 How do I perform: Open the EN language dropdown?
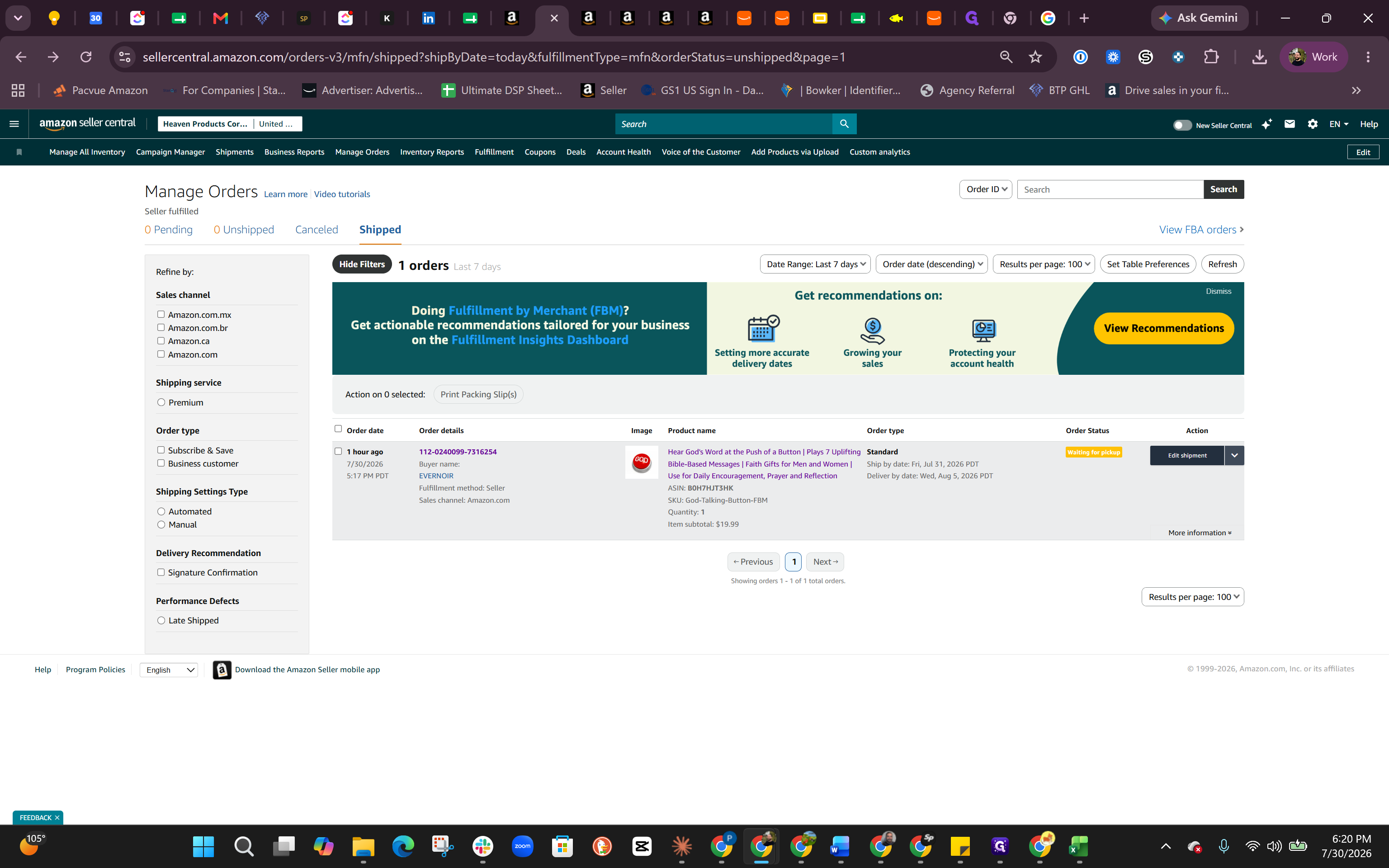coord(1339,124)
